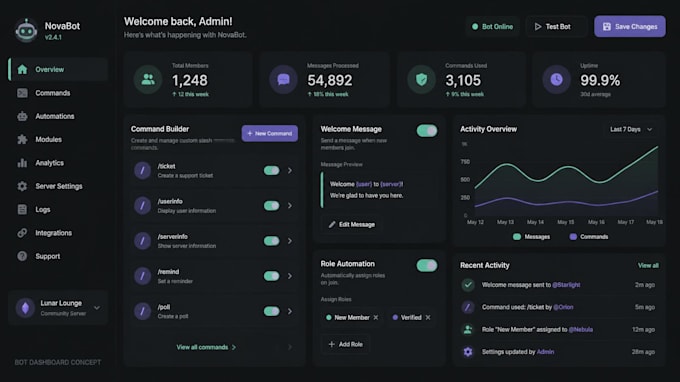Click the Automations robot icon

tap(22, 116)
